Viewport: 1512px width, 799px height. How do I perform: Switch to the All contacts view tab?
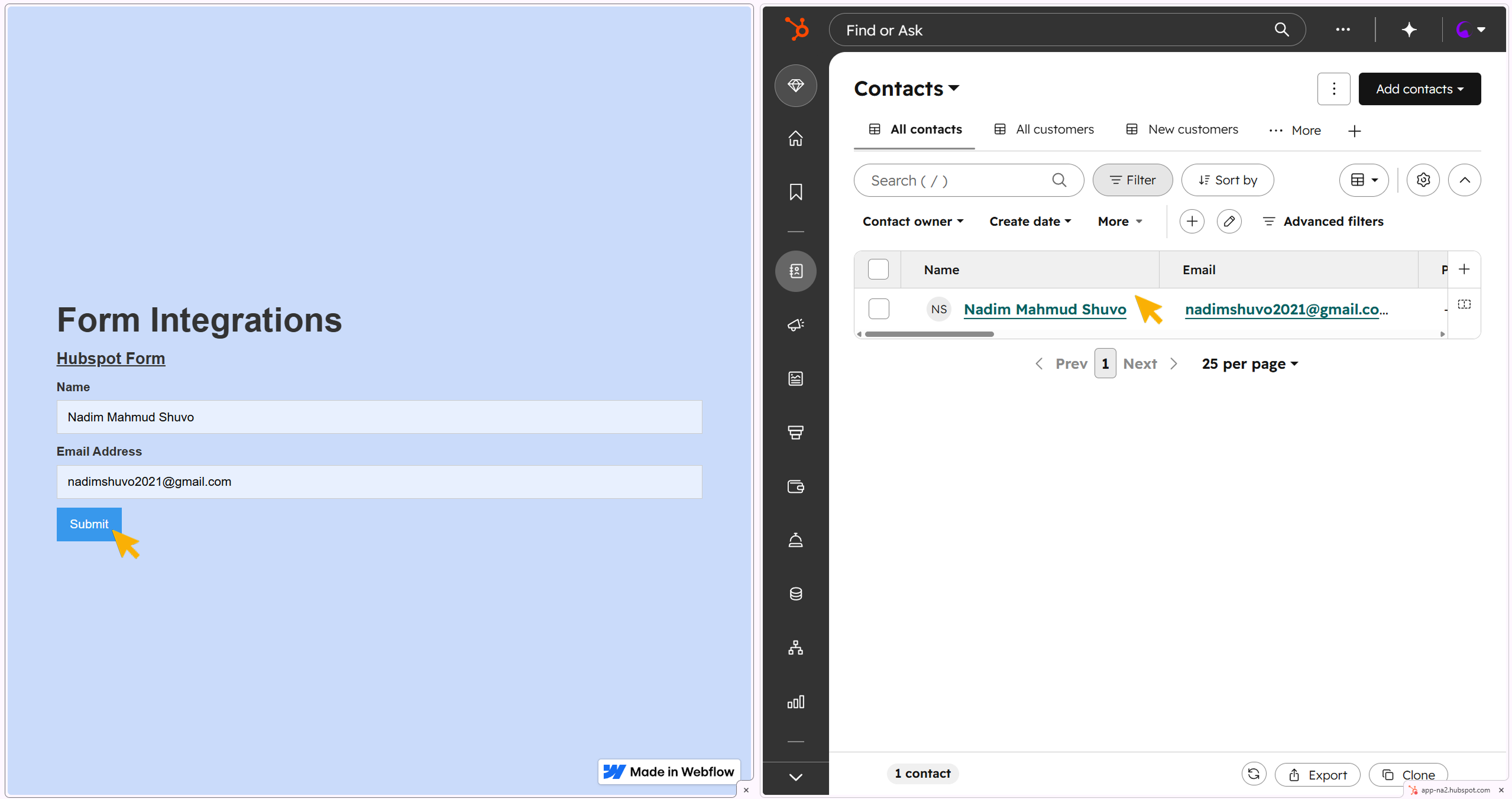[x=915, y=129]
